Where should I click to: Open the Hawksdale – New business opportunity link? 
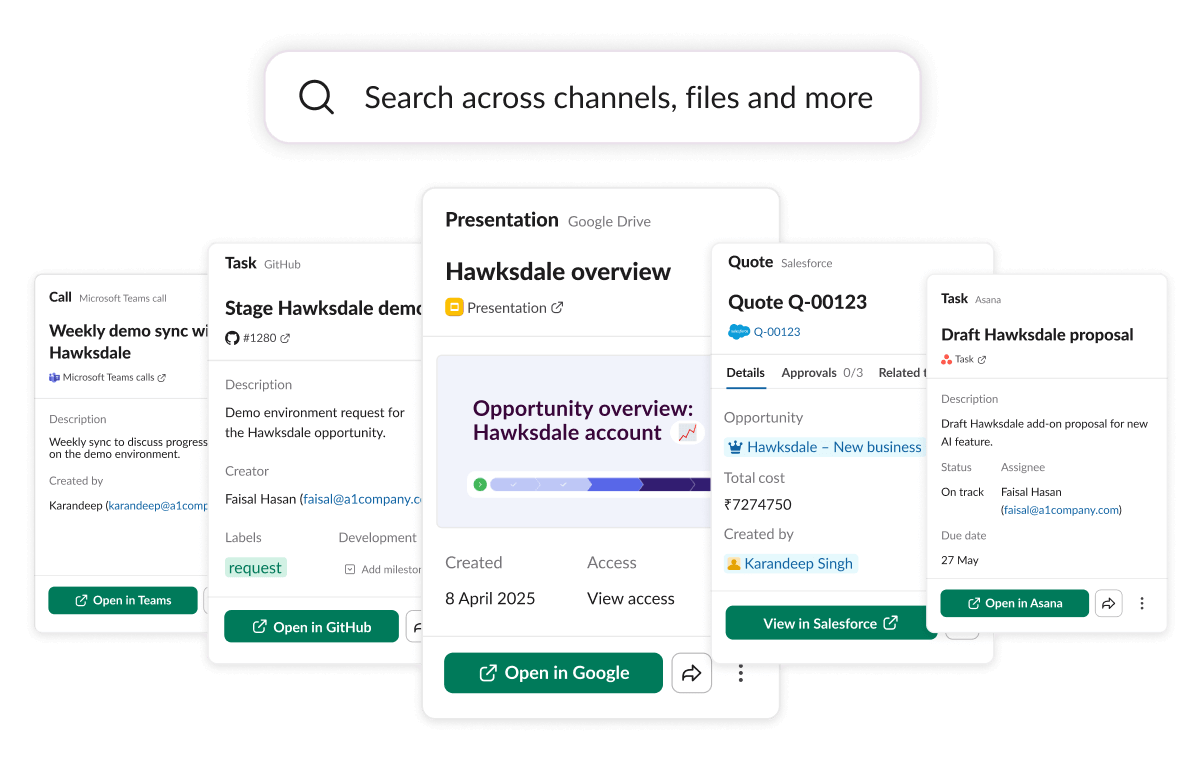point(833,447)
